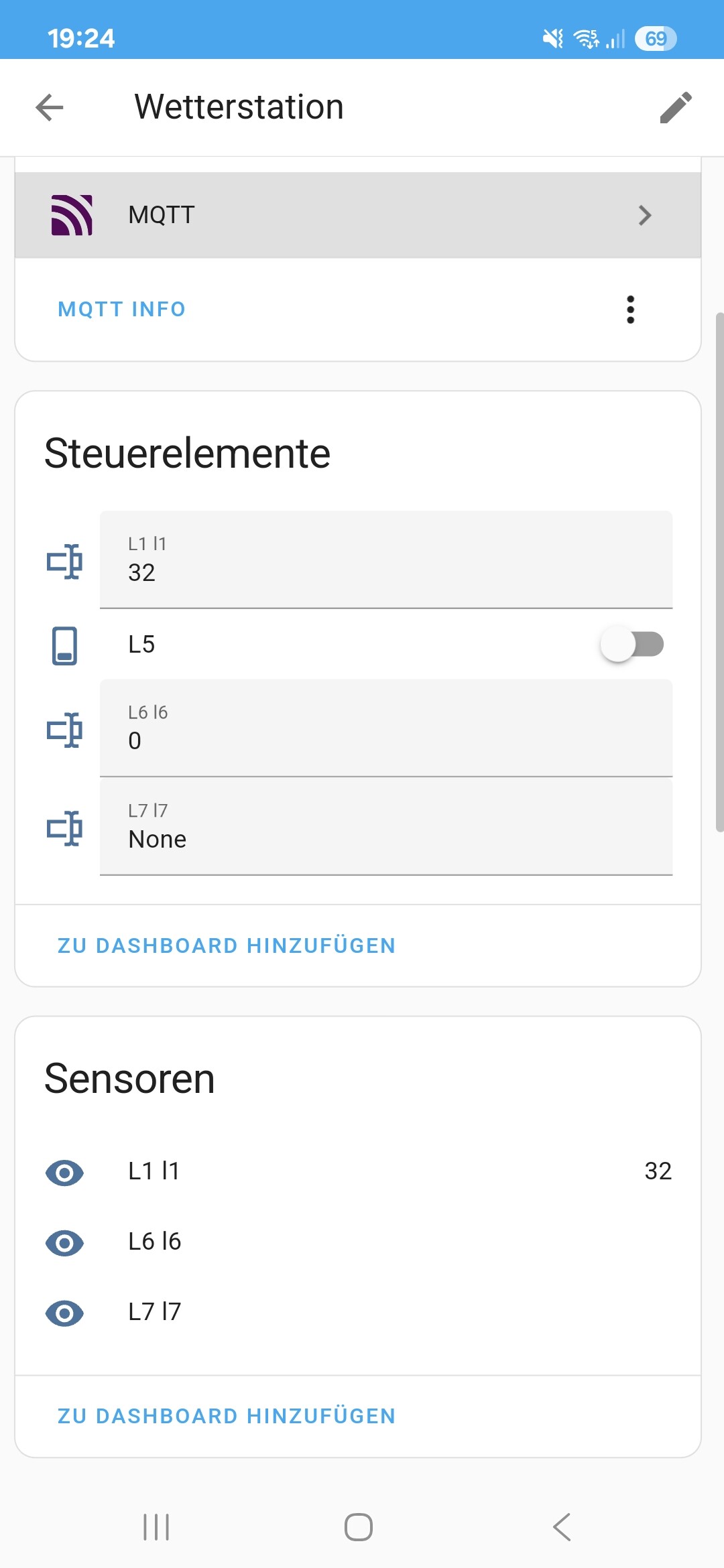Click the back arrow in the header

[48, 107]
